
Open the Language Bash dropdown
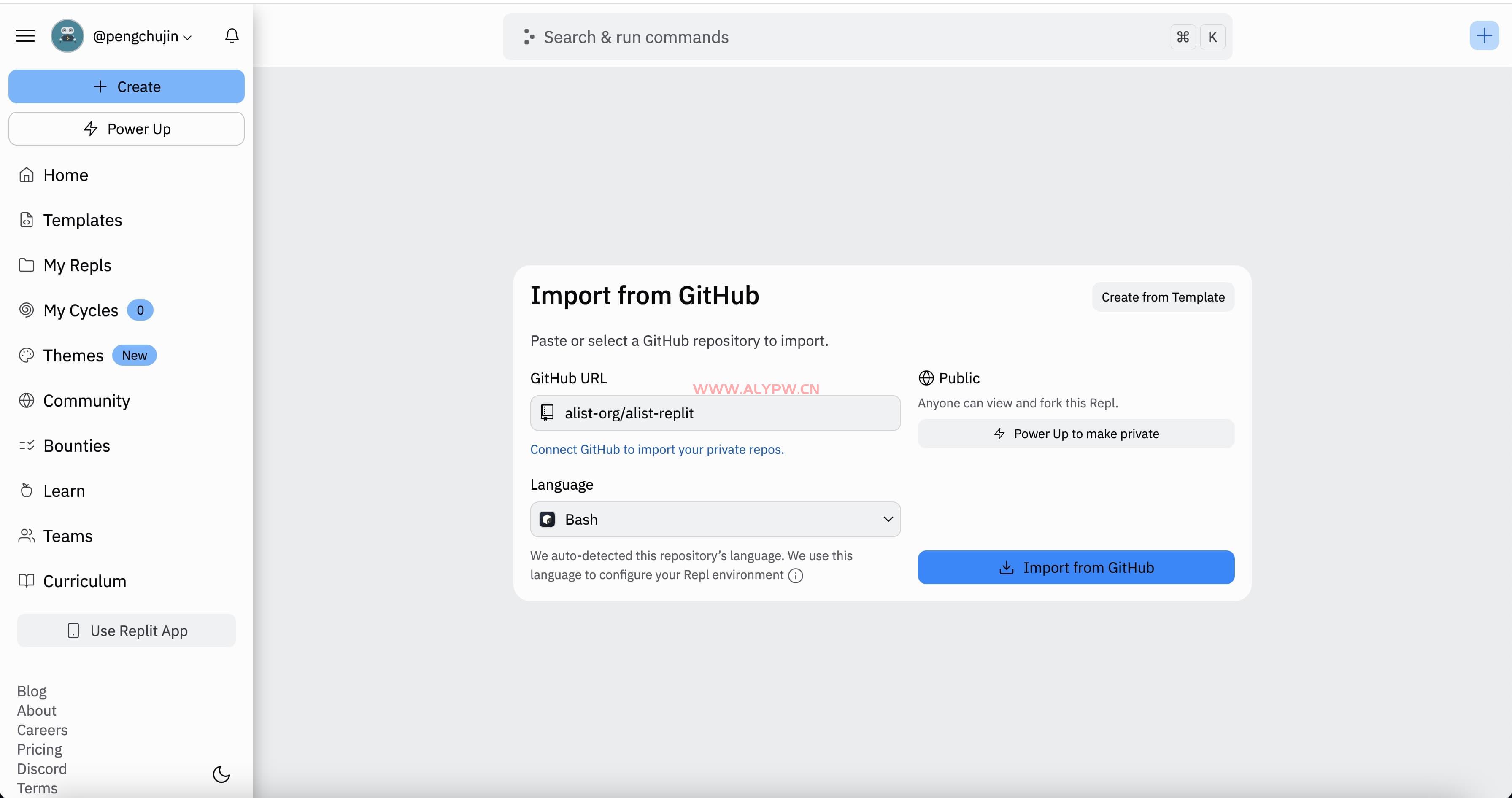coord(715,519)
